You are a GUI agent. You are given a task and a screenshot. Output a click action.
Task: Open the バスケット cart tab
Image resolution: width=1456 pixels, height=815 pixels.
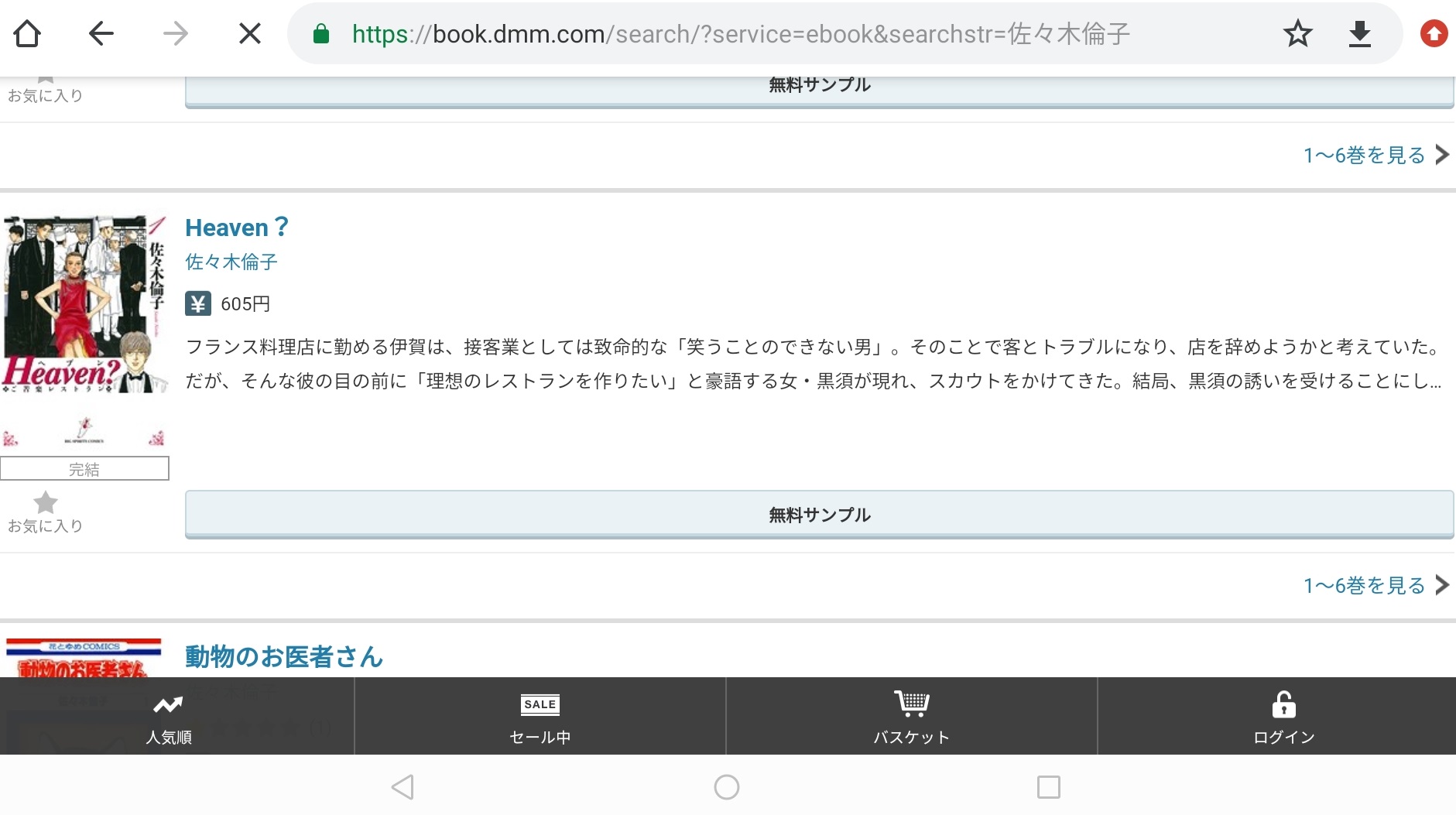pos(911,717)
